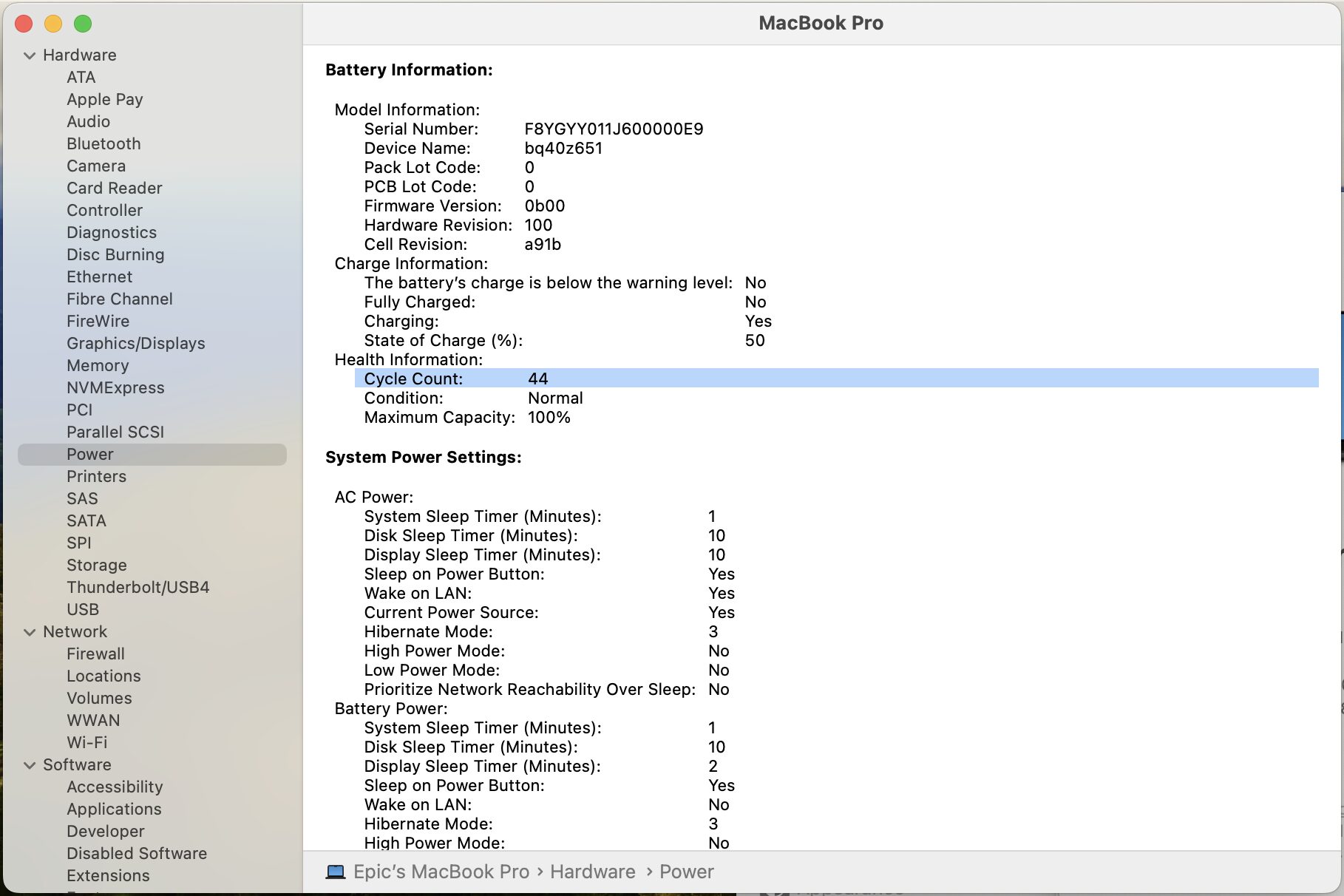Select Applications under Software
The width and height of the screenshot is (1344, 896).
113,809
